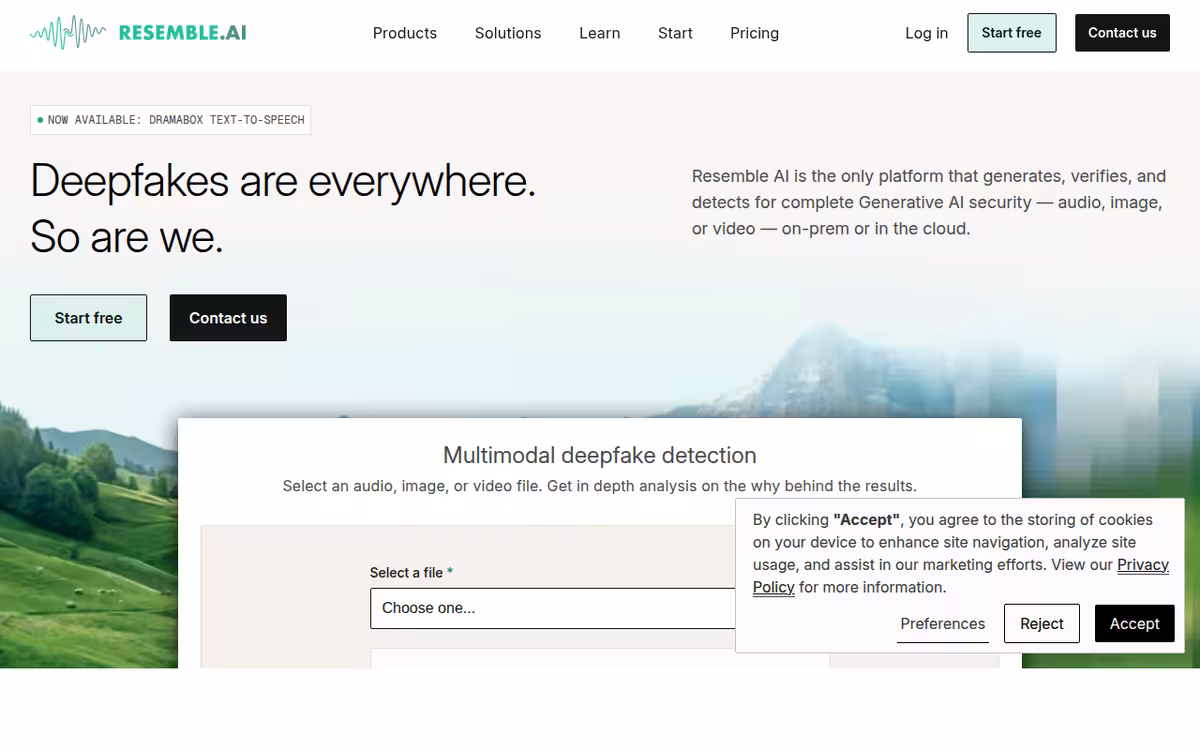Go to the Pricing page

coord(754,33)
